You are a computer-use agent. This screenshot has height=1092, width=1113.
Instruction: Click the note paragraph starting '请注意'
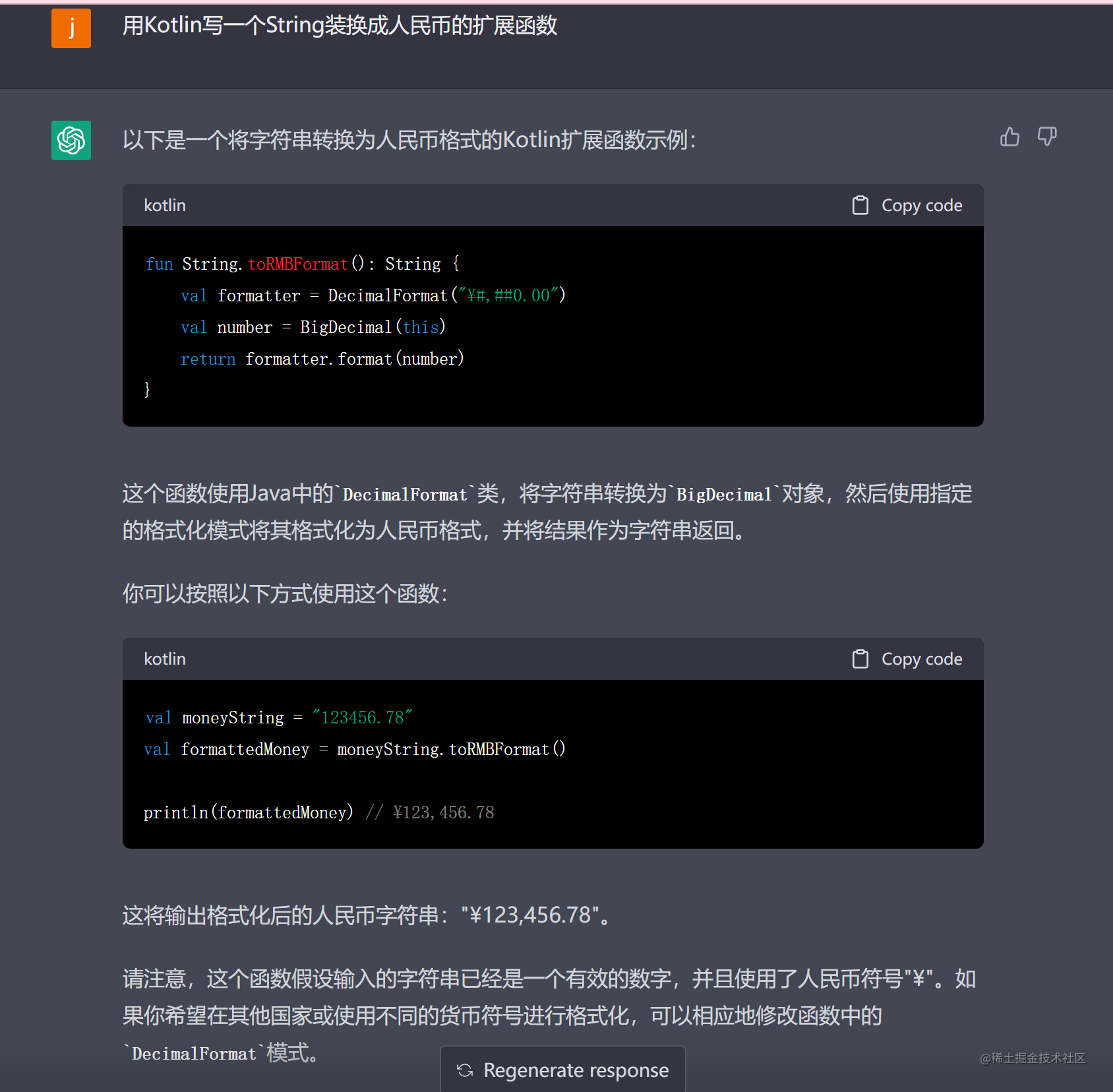pos(549,1016)
